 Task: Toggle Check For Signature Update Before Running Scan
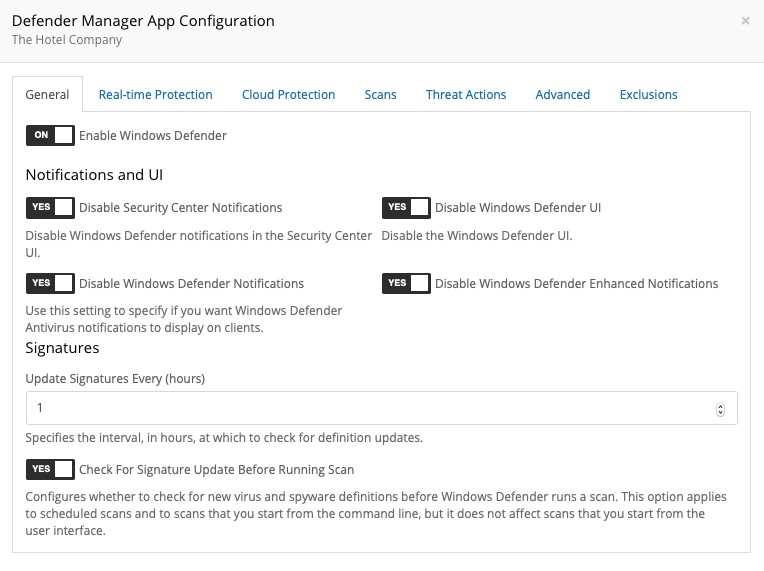click(50, 469)
